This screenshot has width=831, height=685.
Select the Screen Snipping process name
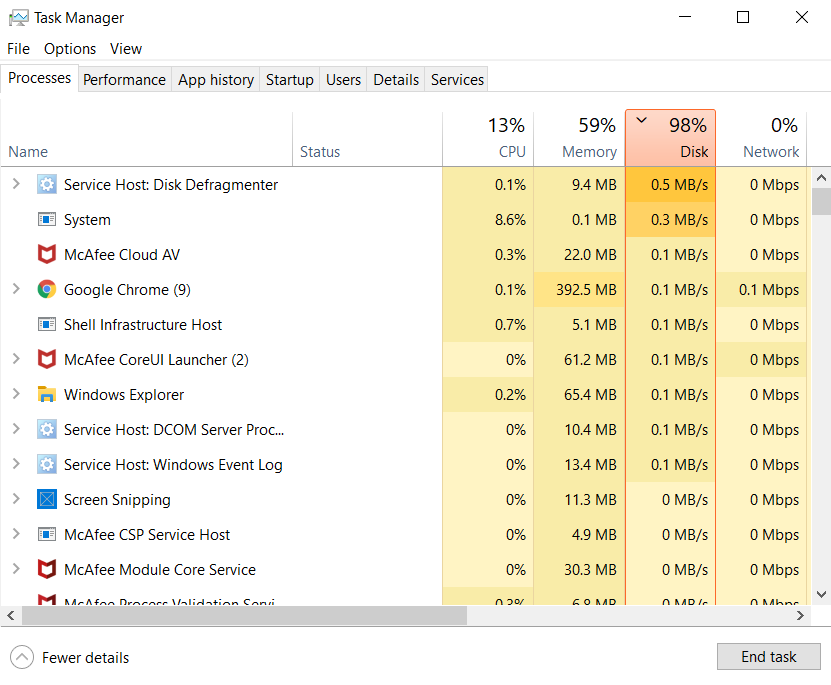(117, 500)
